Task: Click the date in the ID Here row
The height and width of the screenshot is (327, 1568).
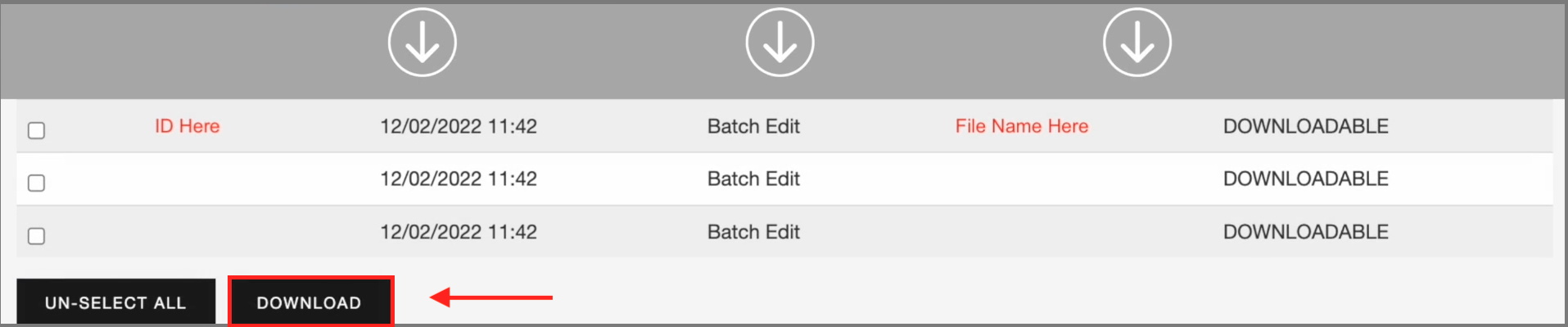Action: pos(459,126)
